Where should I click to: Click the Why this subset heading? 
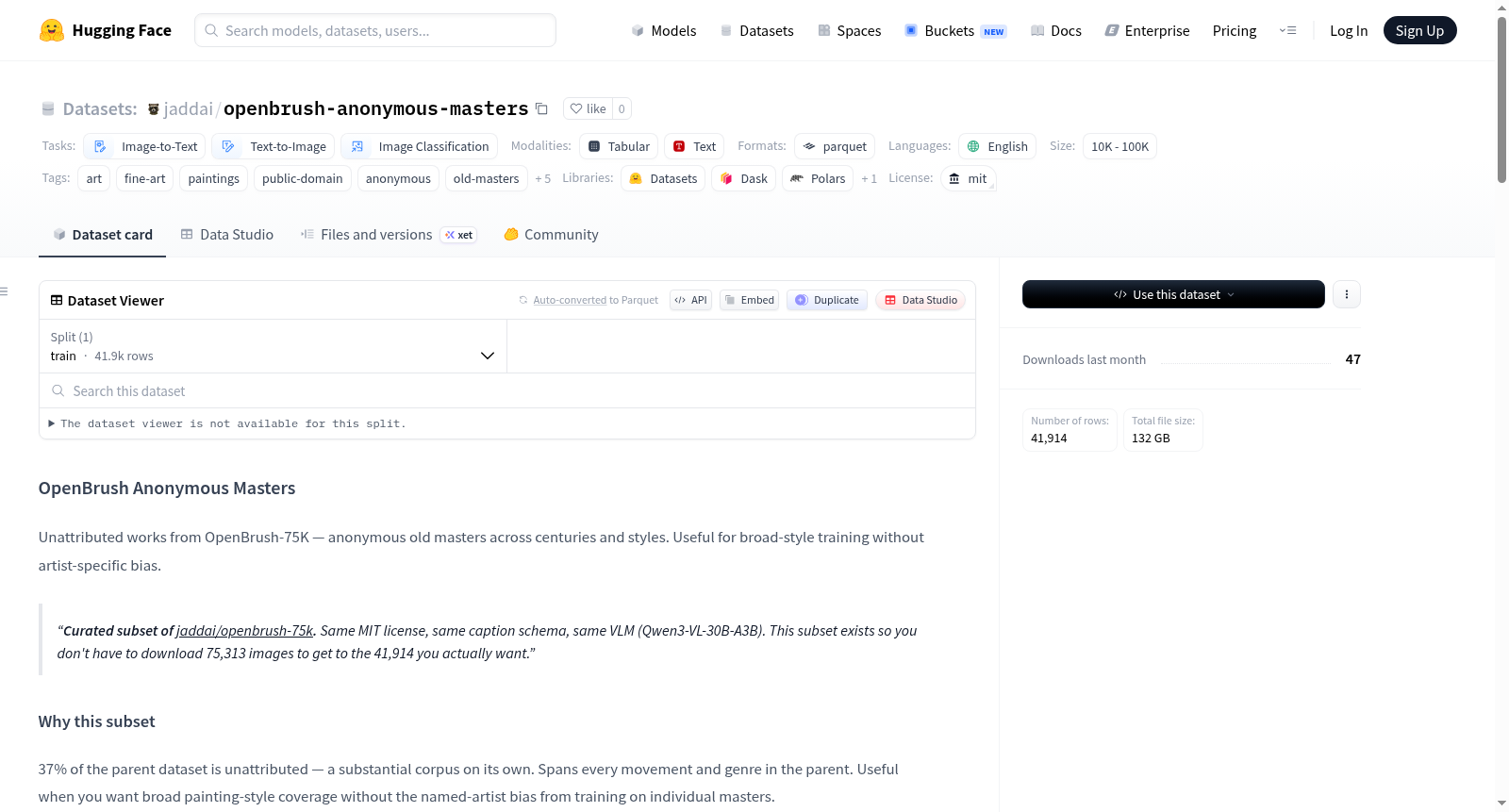pyautogui.click(x=96, y=721)
